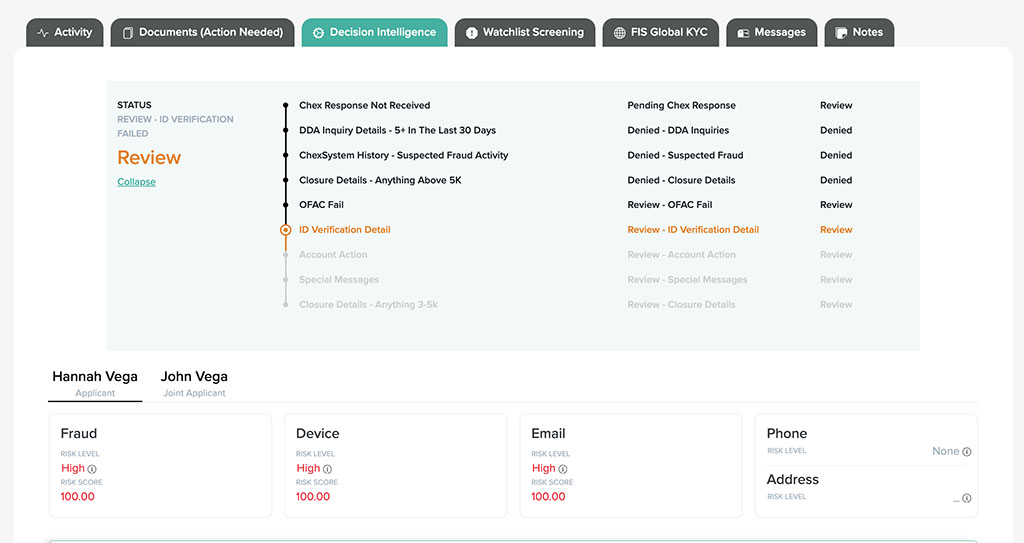Viewport: 1024px width, 543px height.
Task: Click the Email risk level info icon
Action: coord(563,469)
